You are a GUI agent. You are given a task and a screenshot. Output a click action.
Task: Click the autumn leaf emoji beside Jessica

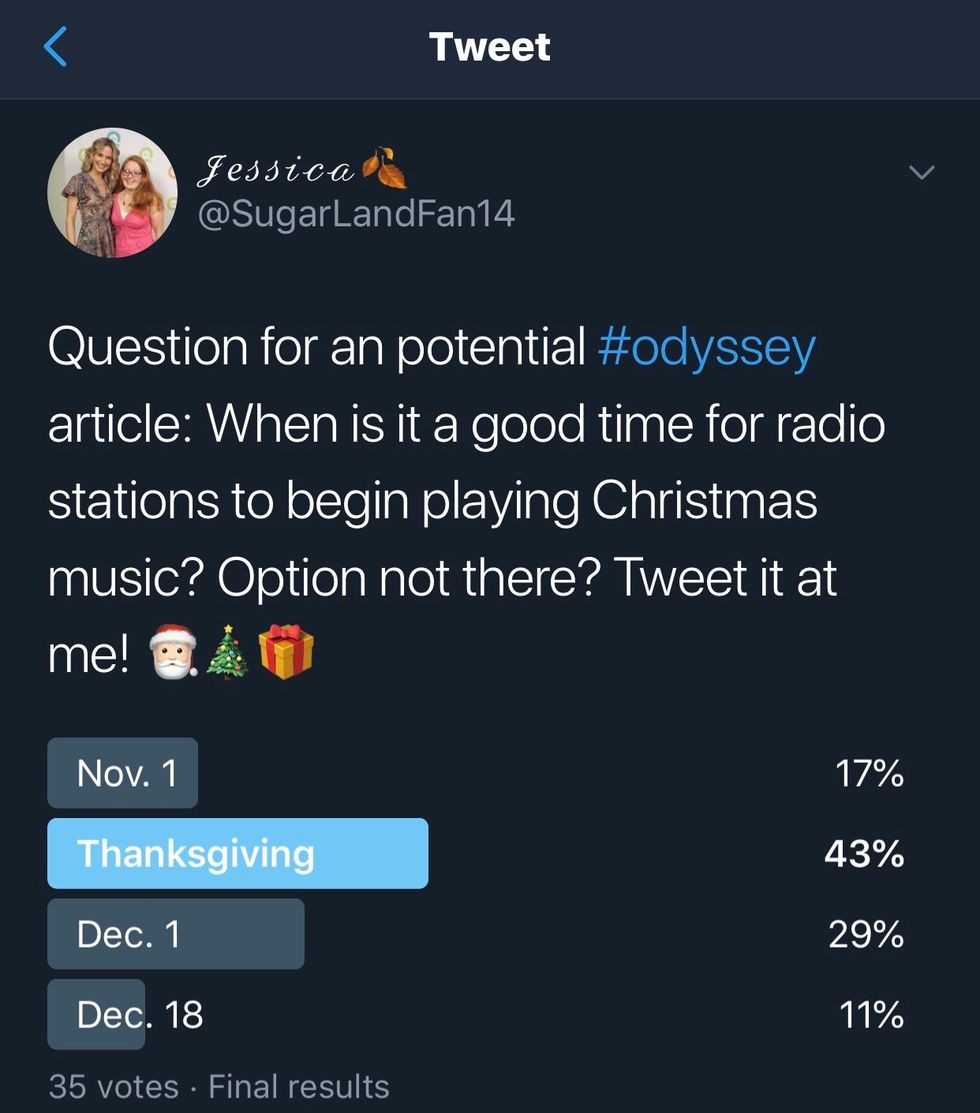click(x=385, y=169)
